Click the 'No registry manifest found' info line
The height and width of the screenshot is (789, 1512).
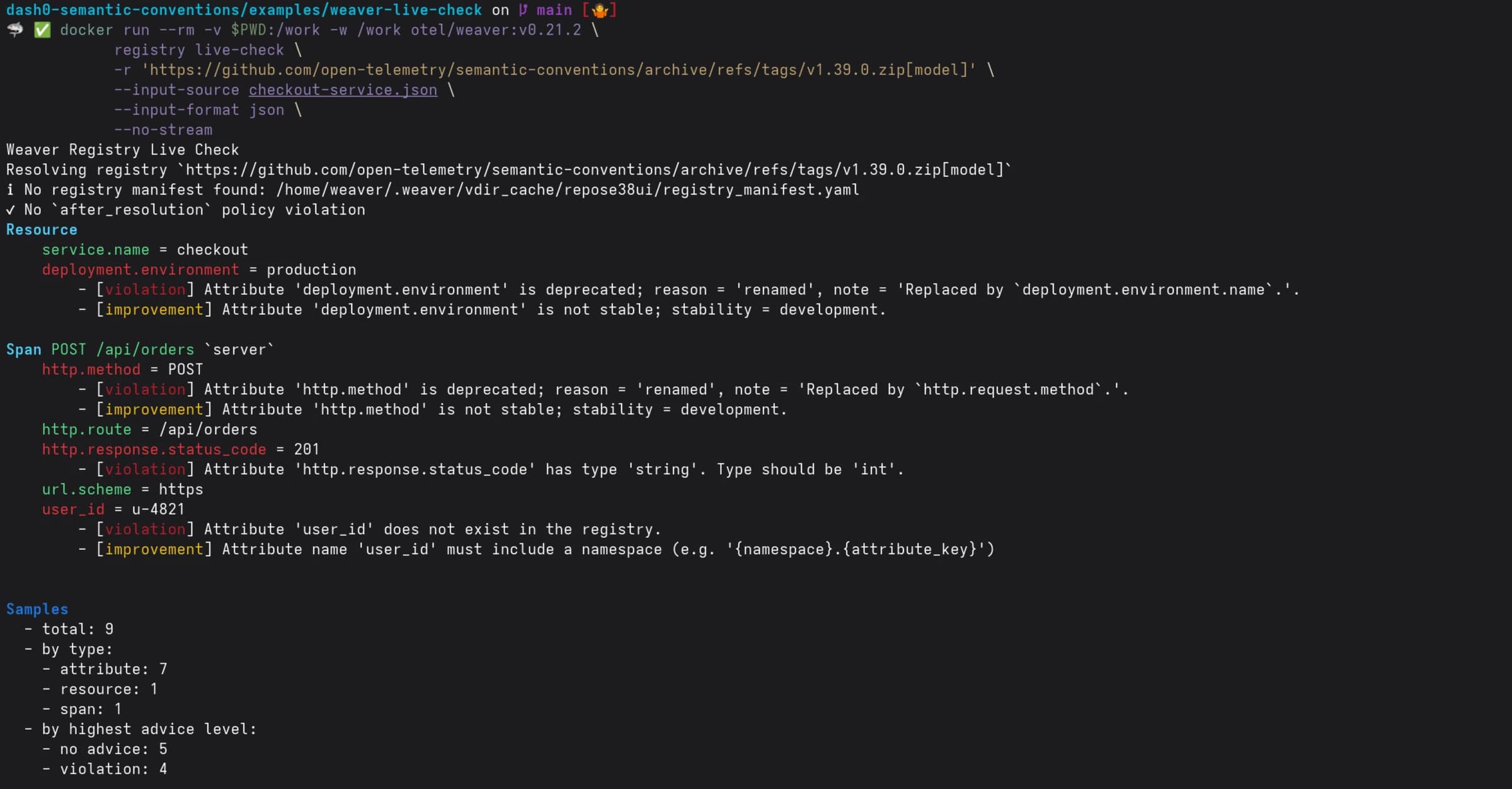(x=433, y=190)
